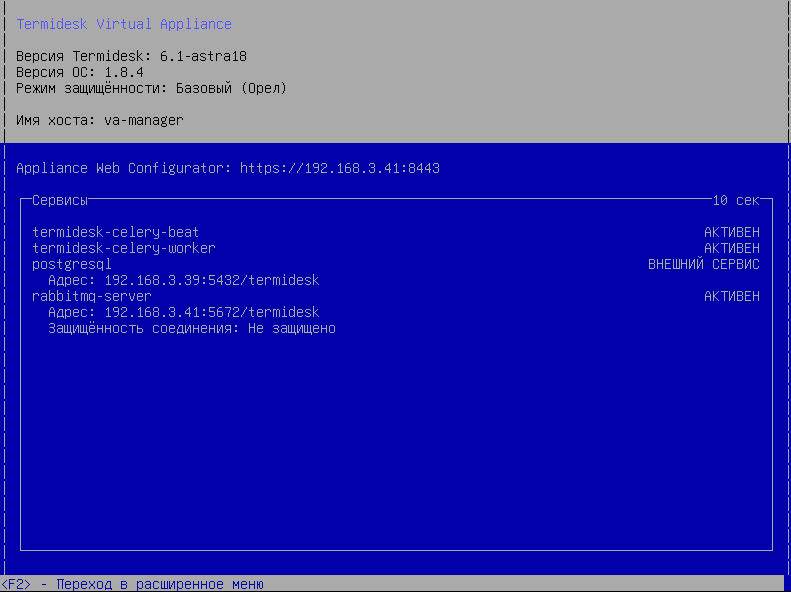
Task: Click the 10 сек refresh timer
Action: click(x=735, y=200)
